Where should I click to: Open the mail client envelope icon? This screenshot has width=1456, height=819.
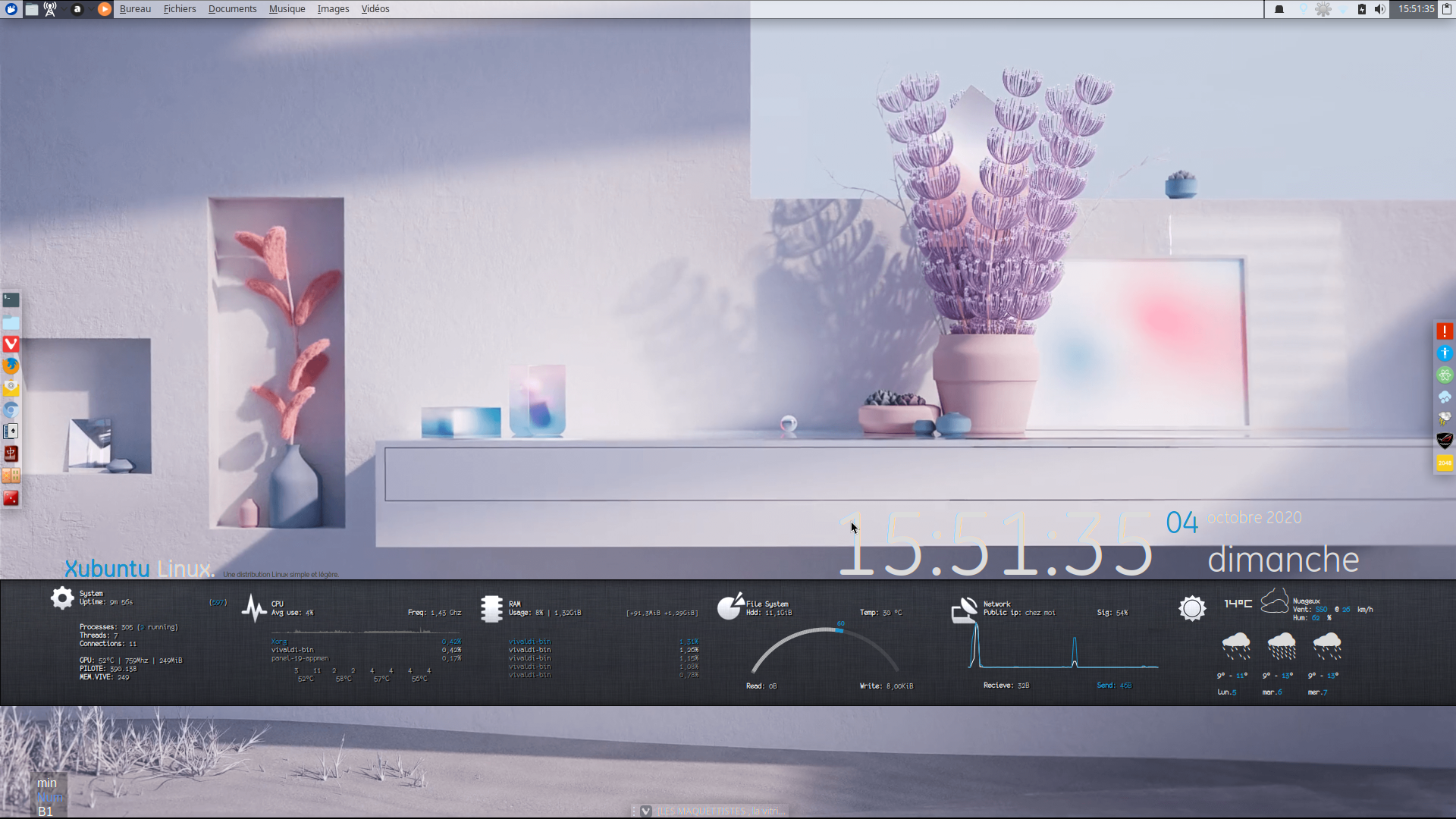point(11,388)
